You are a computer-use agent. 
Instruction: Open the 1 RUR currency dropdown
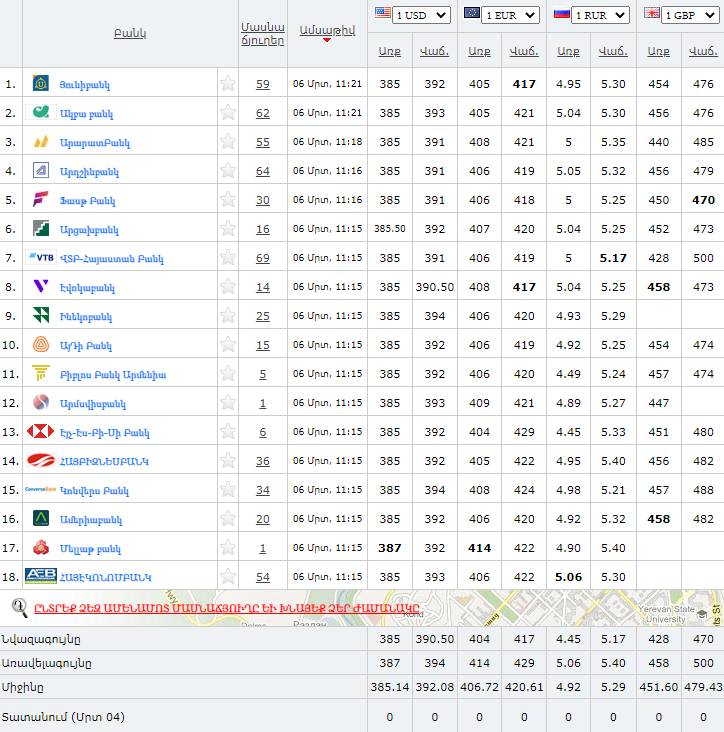tap(600, 15)
